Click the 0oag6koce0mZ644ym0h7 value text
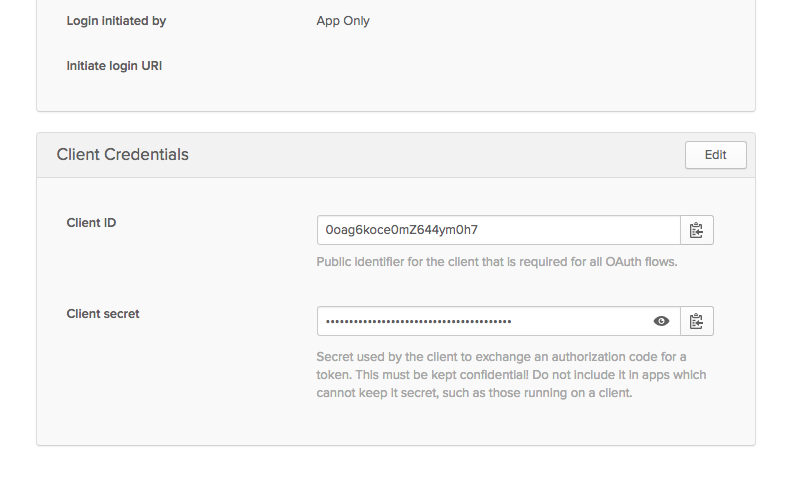The height and width of the screenshot is (485, 793). point(401,230)
